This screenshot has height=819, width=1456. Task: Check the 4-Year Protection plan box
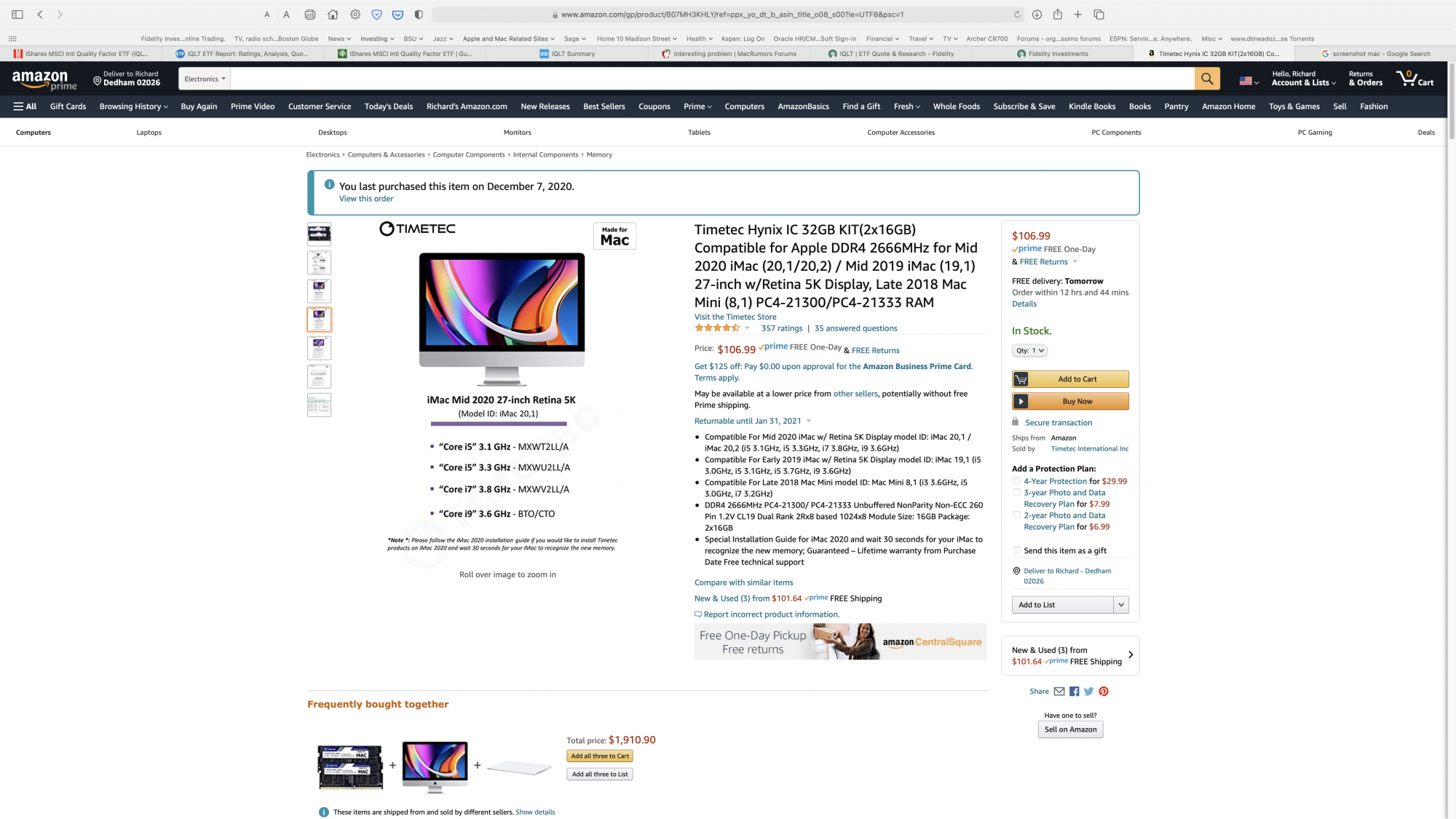(1017, 481)
